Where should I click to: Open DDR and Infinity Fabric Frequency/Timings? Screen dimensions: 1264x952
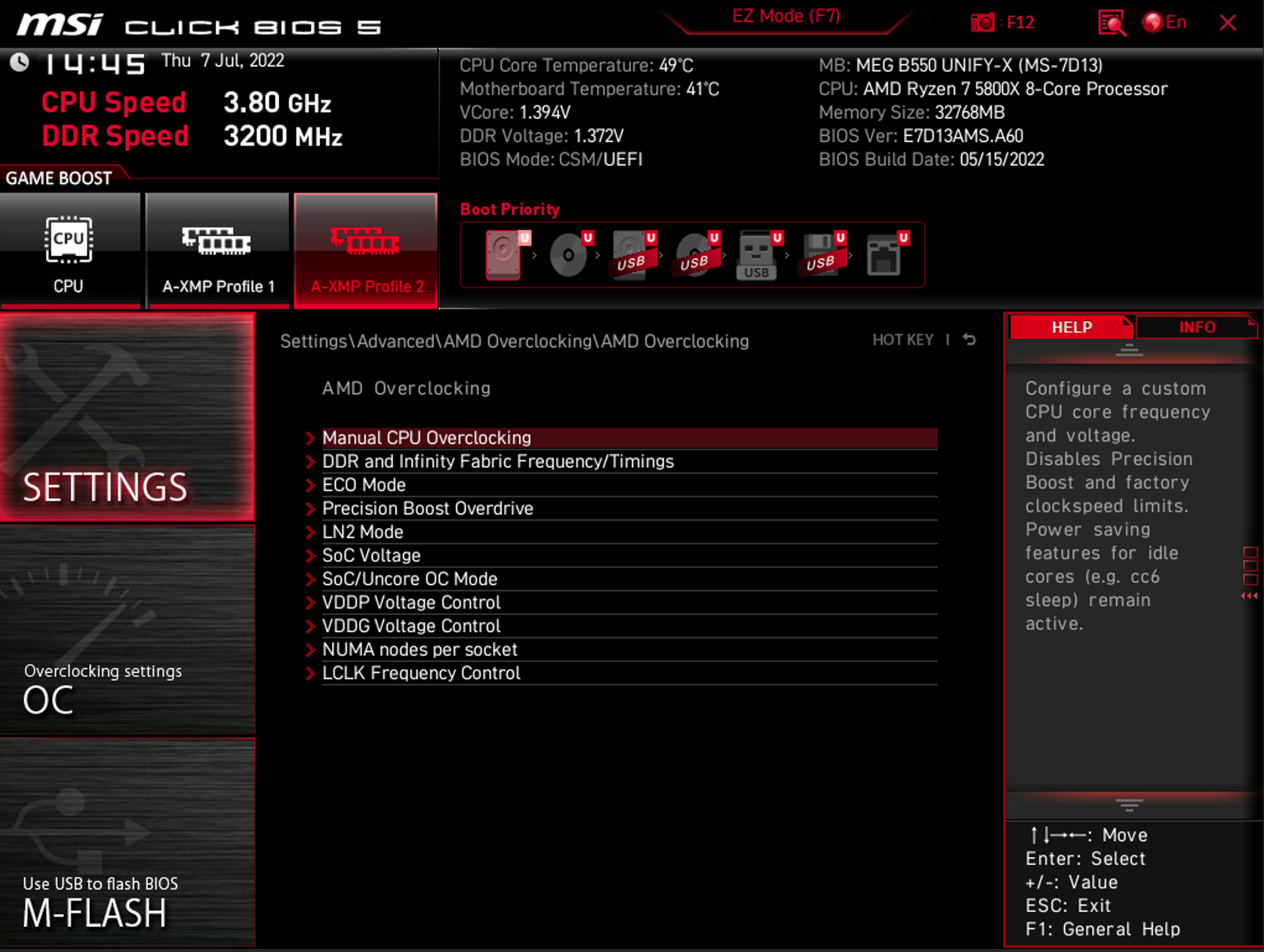coord(622,461)
